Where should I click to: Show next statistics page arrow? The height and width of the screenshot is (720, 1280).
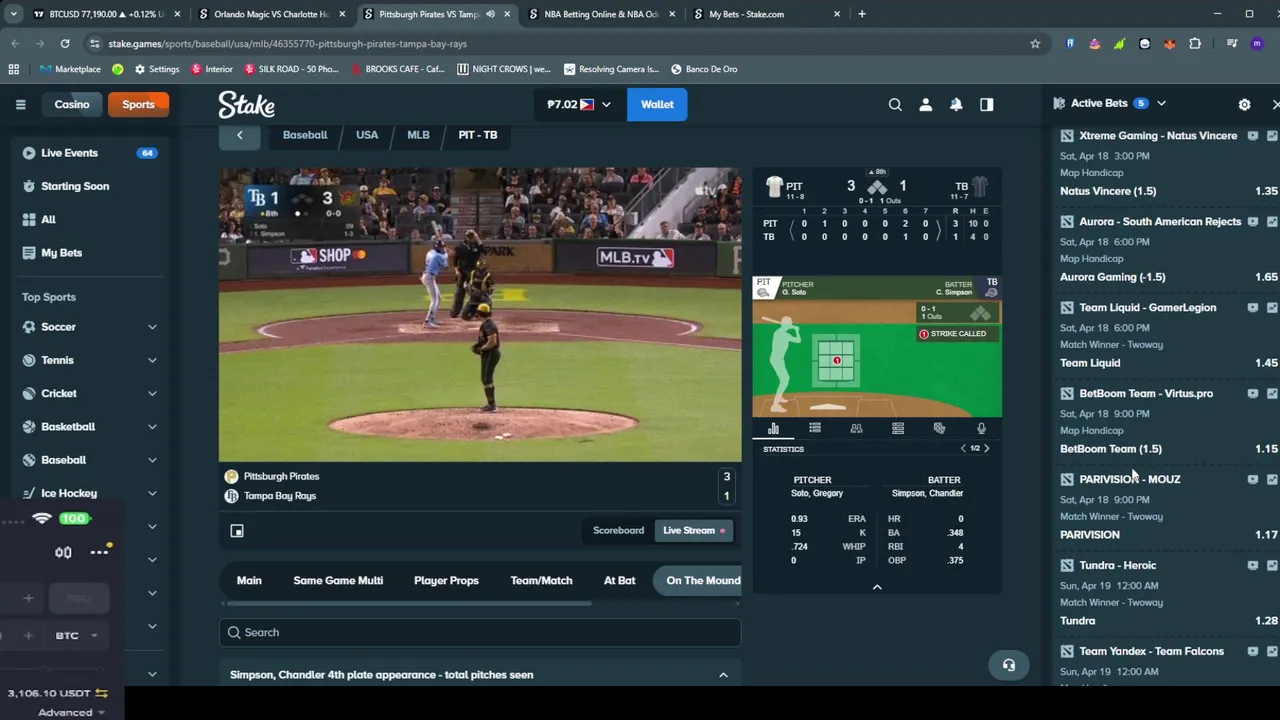tap(987, 449)
